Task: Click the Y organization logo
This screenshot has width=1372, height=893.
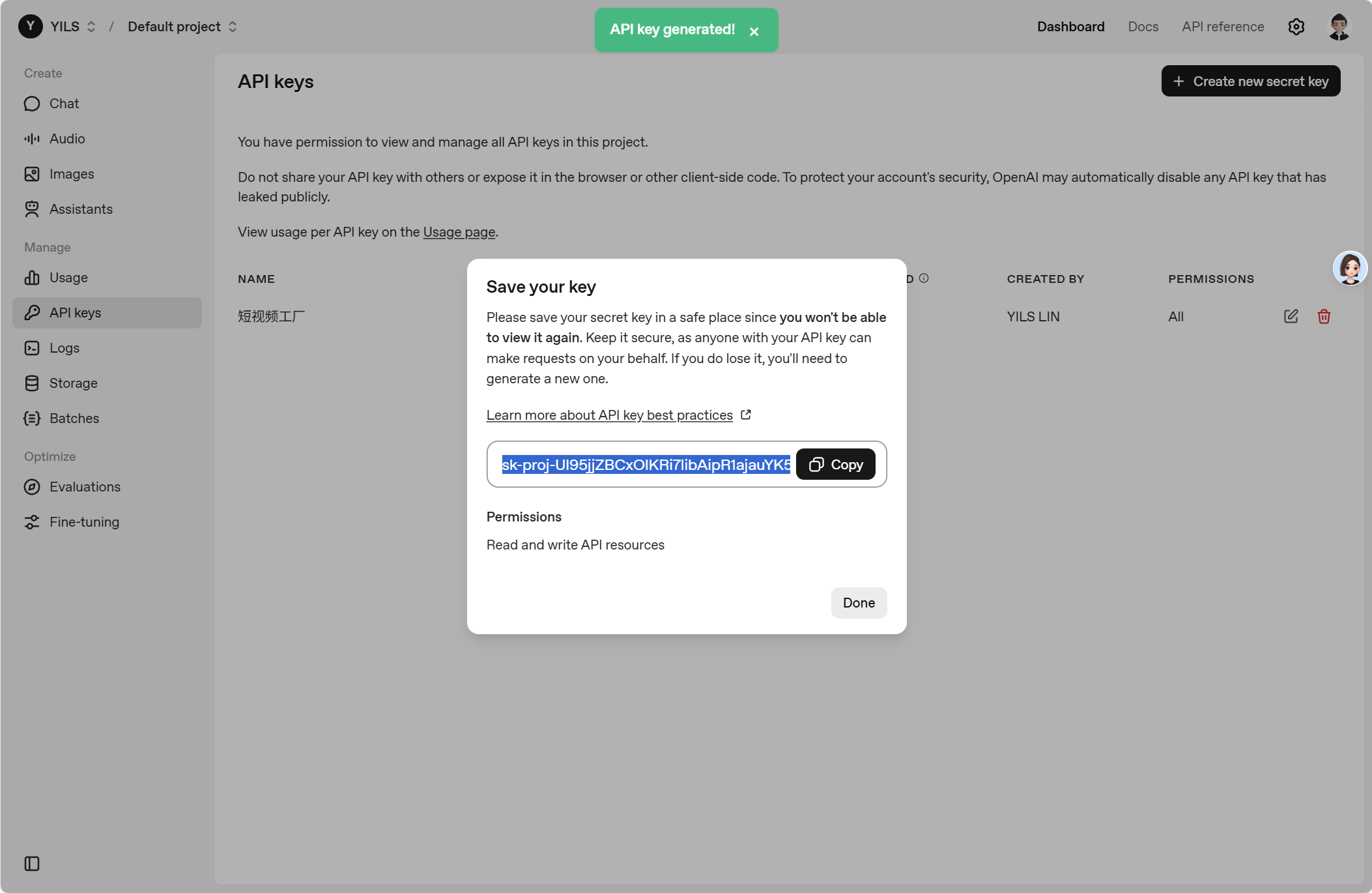Action: (31, 27)
